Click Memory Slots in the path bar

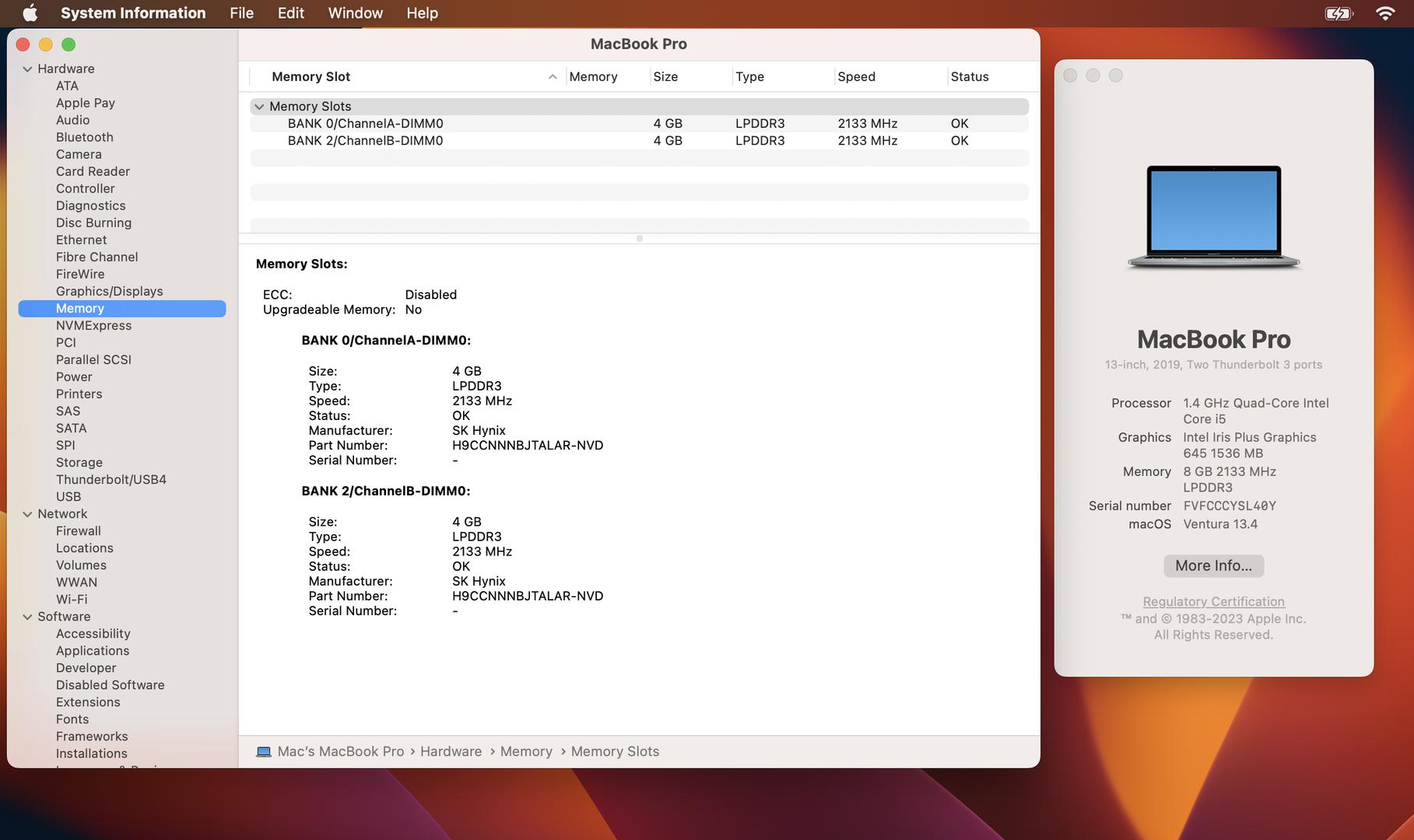615,751
